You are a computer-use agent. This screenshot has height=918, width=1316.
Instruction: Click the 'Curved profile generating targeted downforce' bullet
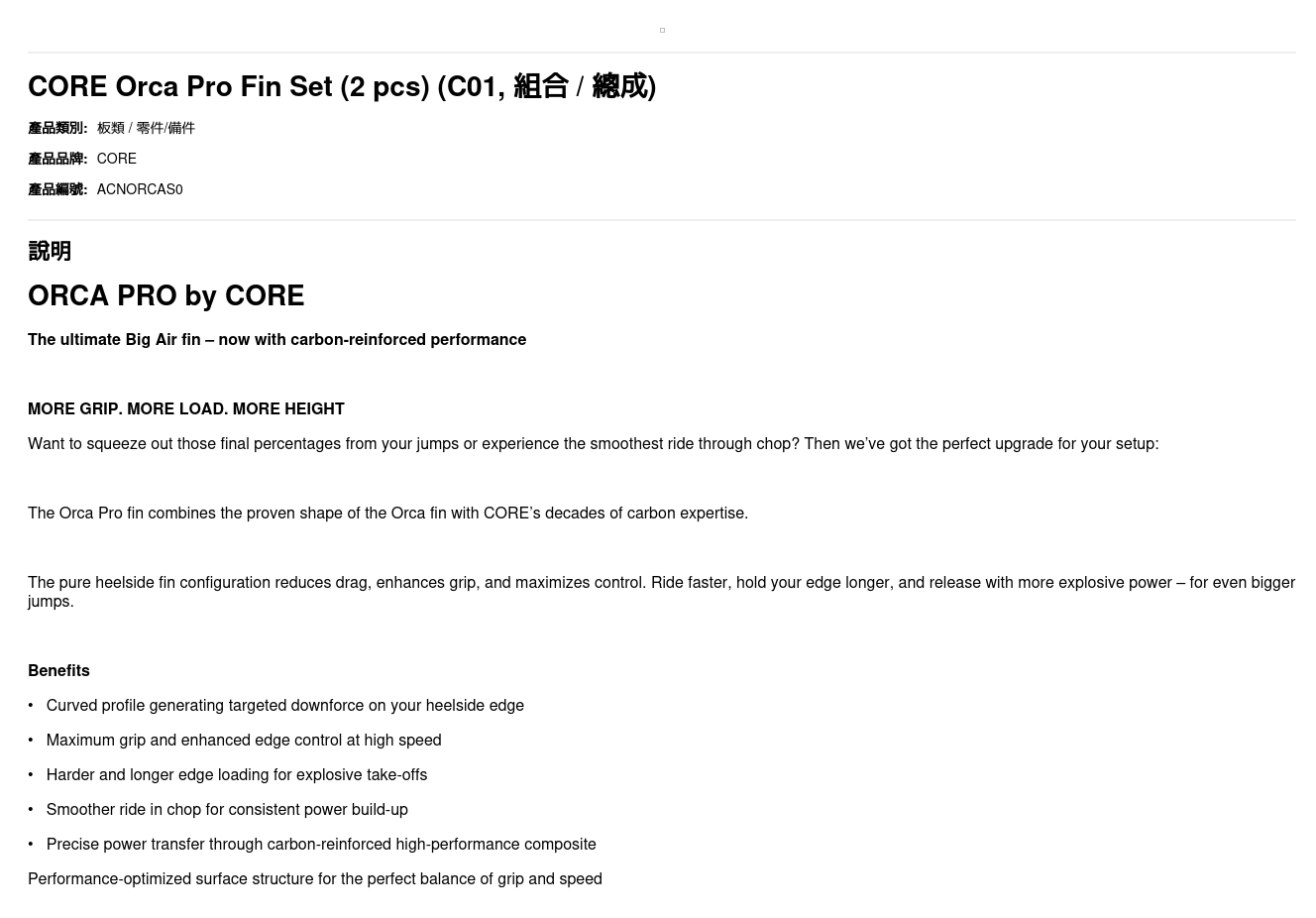pos(284,705)
